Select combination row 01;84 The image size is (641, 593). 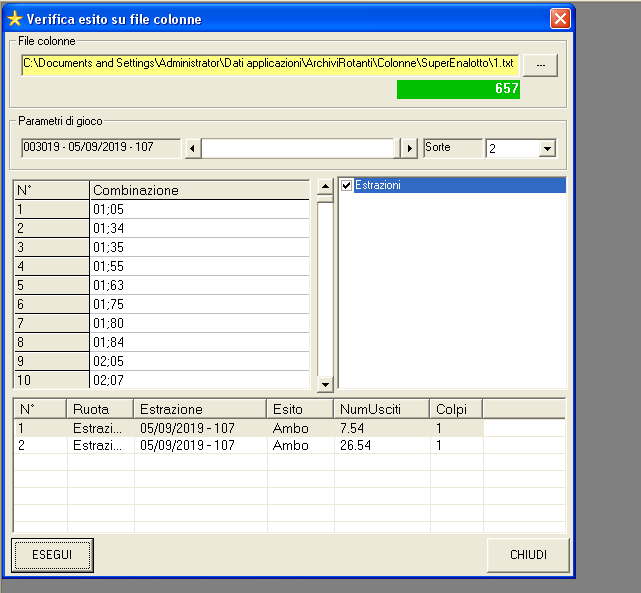point(162,342)
